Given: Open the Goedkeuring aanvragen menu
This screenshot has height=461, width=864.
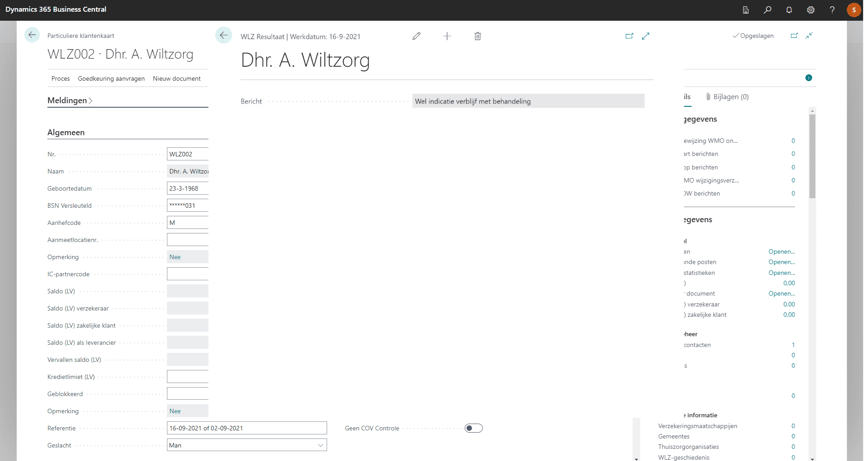Looking at the screenshot, I should pos(111,79).
